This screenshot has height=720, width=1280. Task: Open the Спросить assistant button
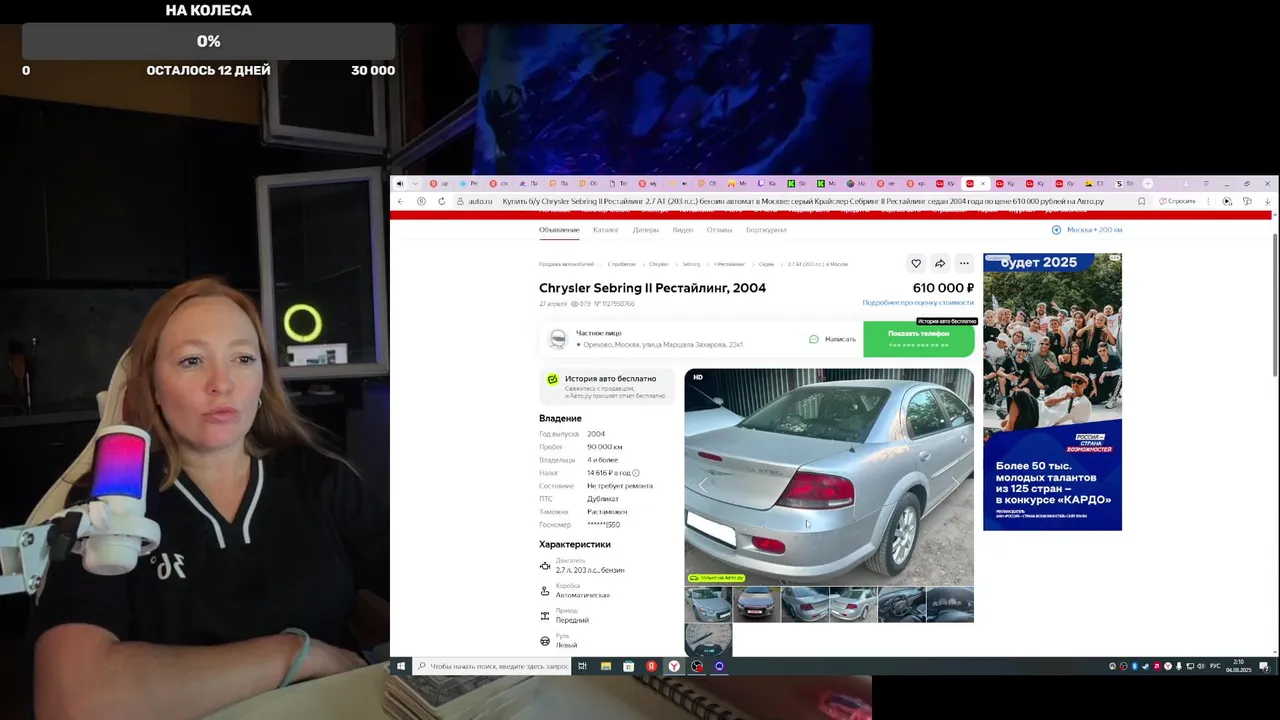coord(1177,201)
